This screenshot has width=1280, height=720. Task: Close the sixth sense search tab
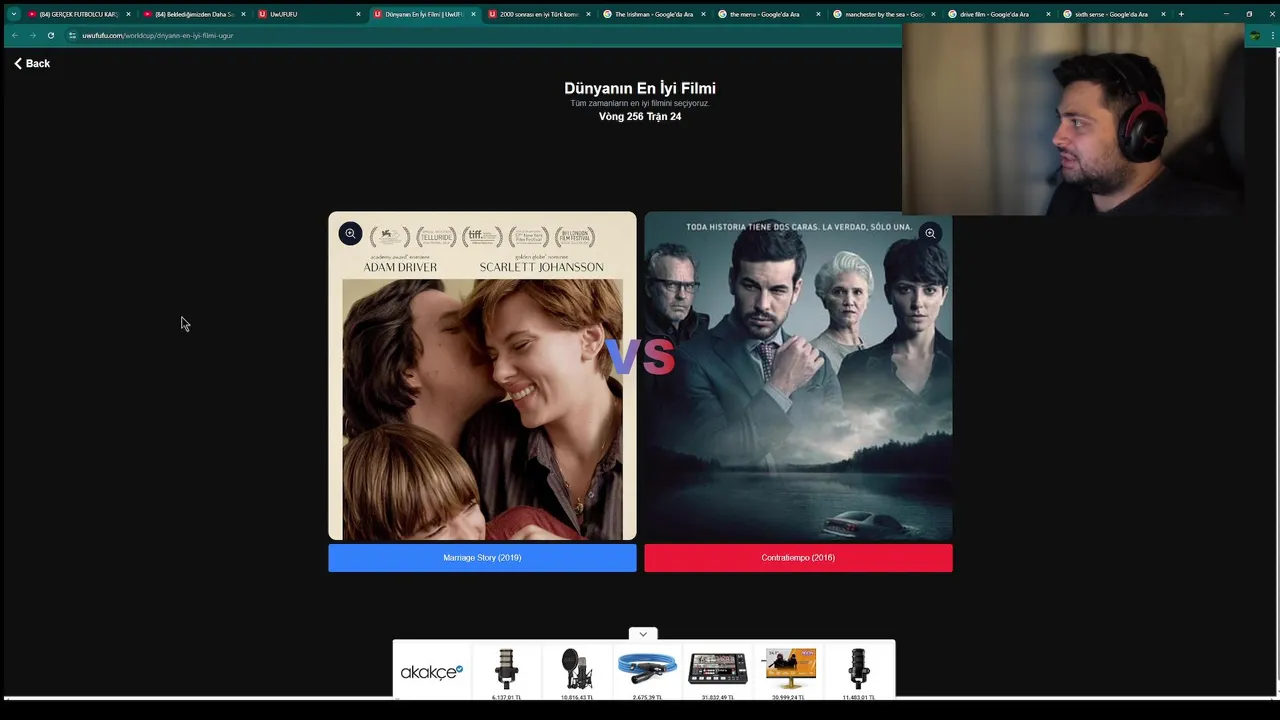point(1163,14)
